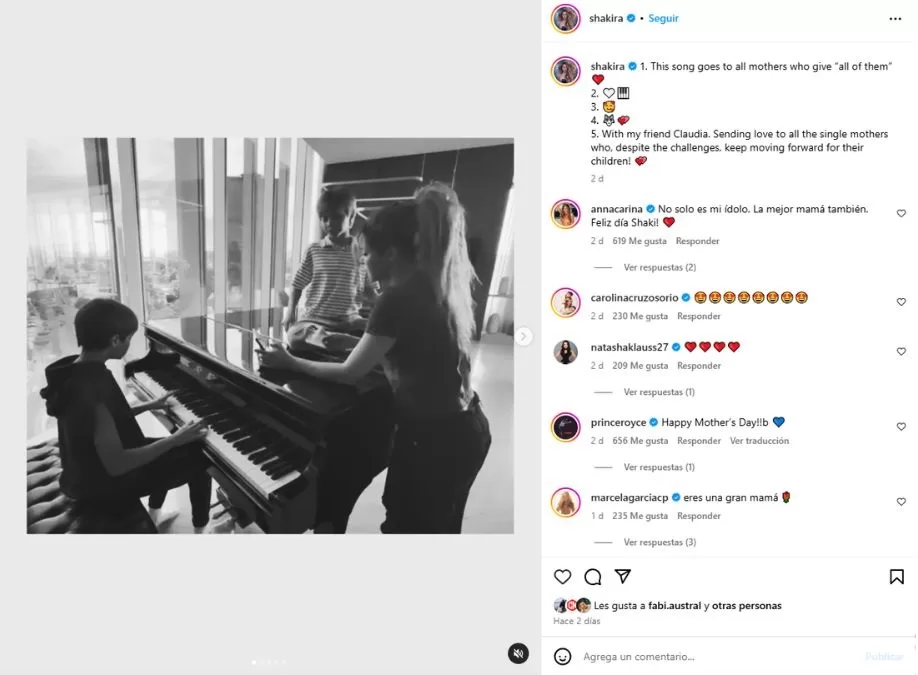Screen dimensions: 918x675
Task: Click Ver traducción on princeroyce's comment
Action: (x=759, y=441)
